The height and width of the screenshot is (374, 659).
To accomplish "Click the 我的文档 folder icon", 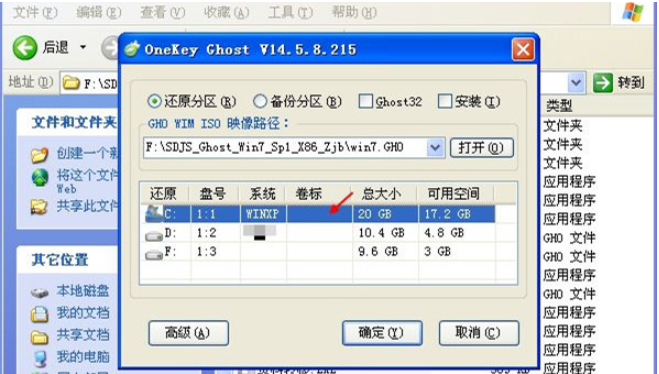I will [40, 314].
